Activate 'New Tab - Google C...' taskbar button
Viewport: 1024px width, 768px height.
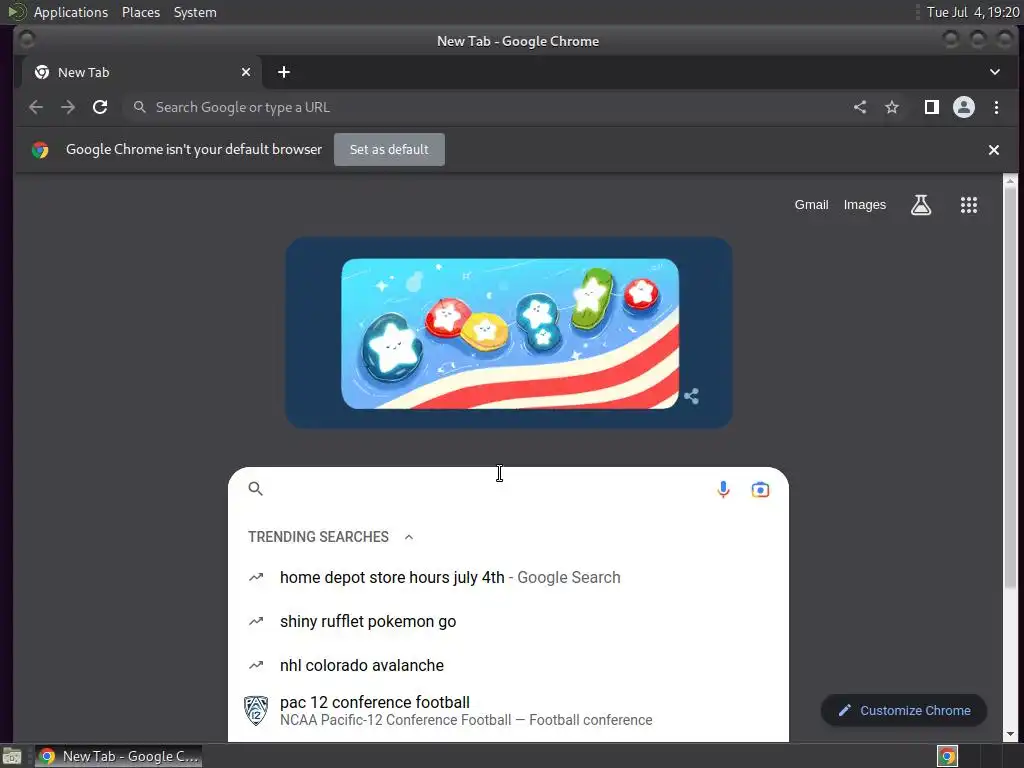point(118,756)
